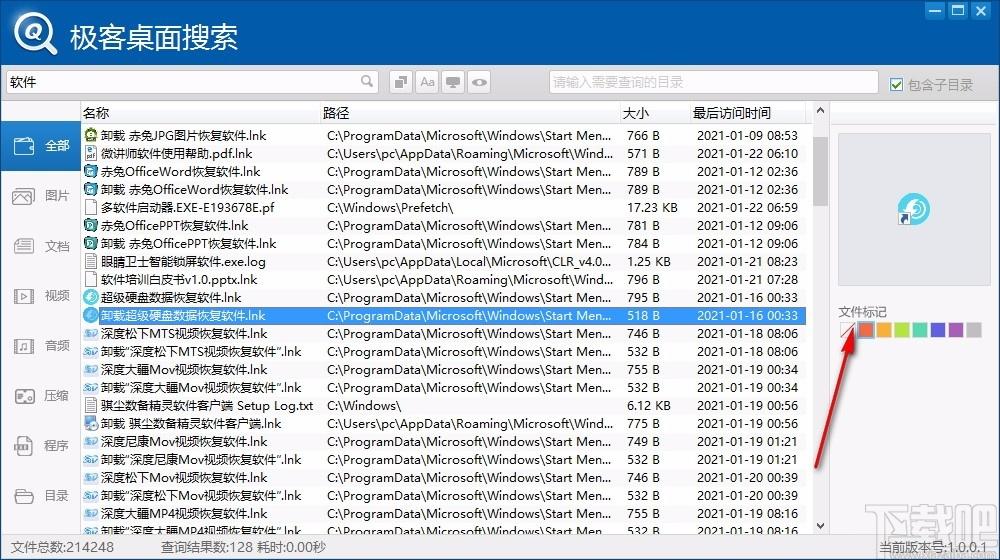Click the monitor icon in toolbar
This screenshot has height=560, width=1000.
(x=453, y=82)
